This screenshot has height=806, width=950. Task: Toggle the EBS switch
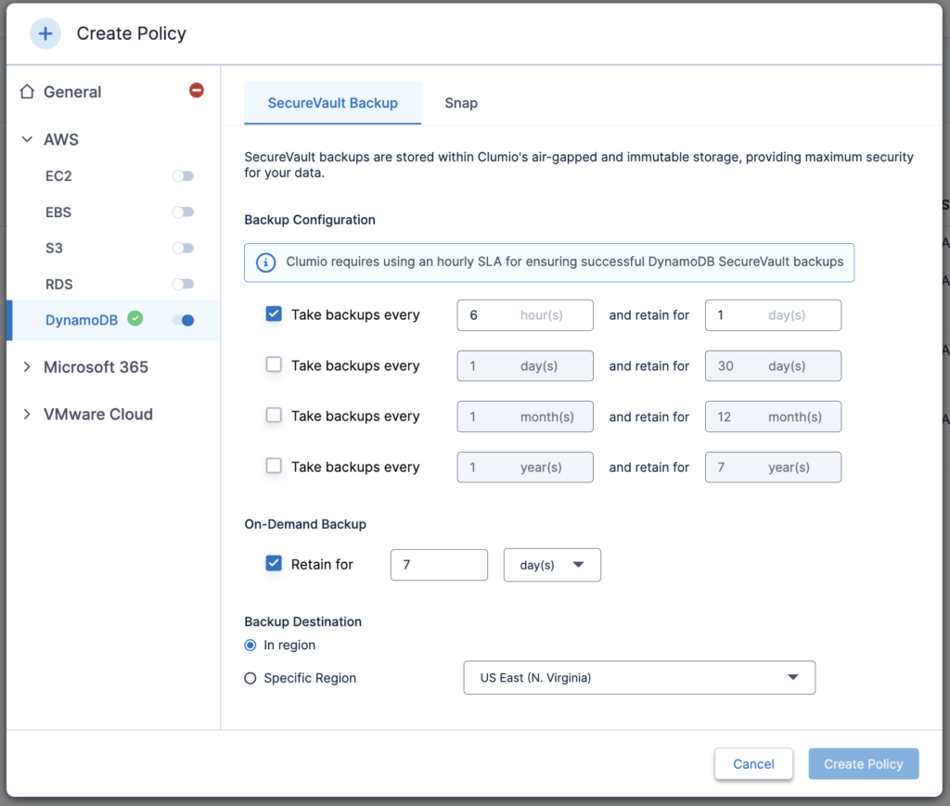click(x=183, y=212)
